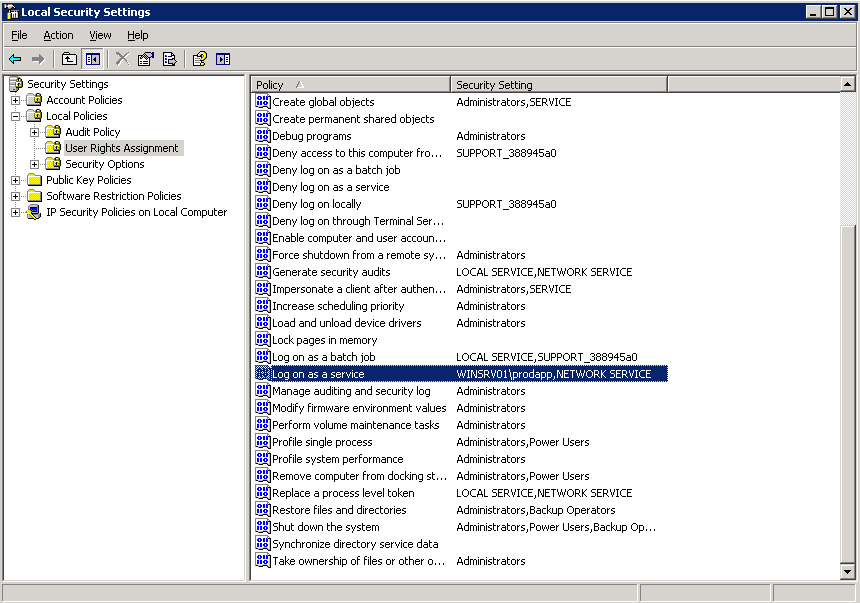Image resolution: width=860 pixels, height=603 pixels.
Task: Click the scrollbar up arrow in policy list
Action: click(848, 85)
